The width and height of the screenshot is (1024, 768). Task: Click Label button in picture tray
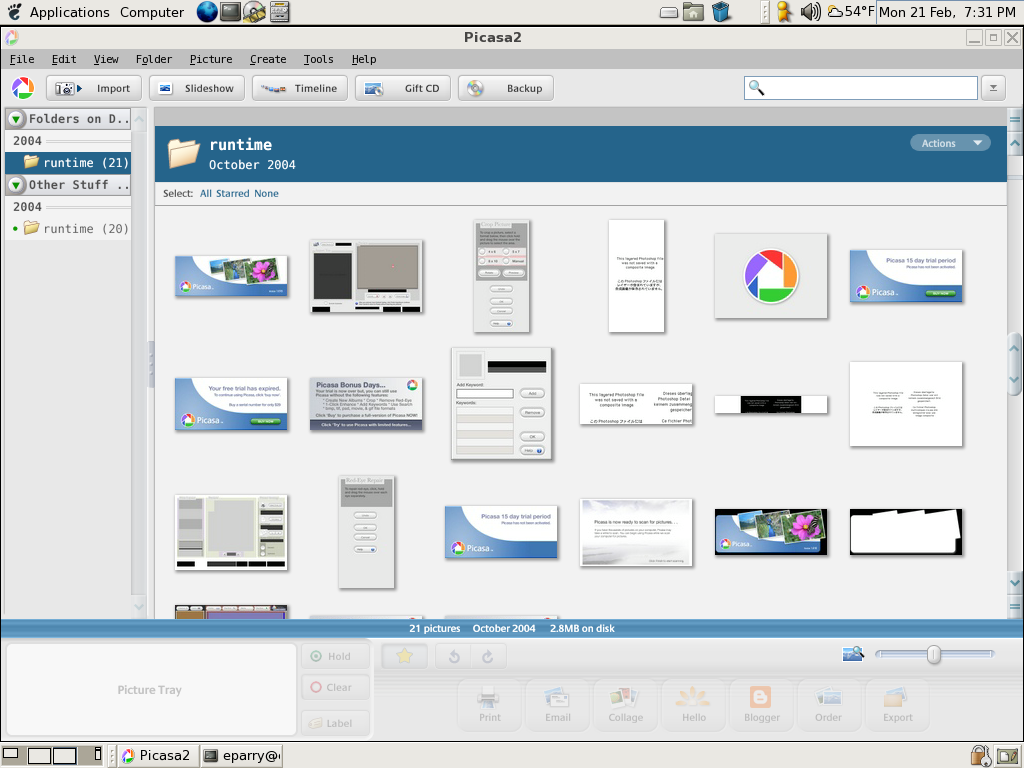(336, 723)
